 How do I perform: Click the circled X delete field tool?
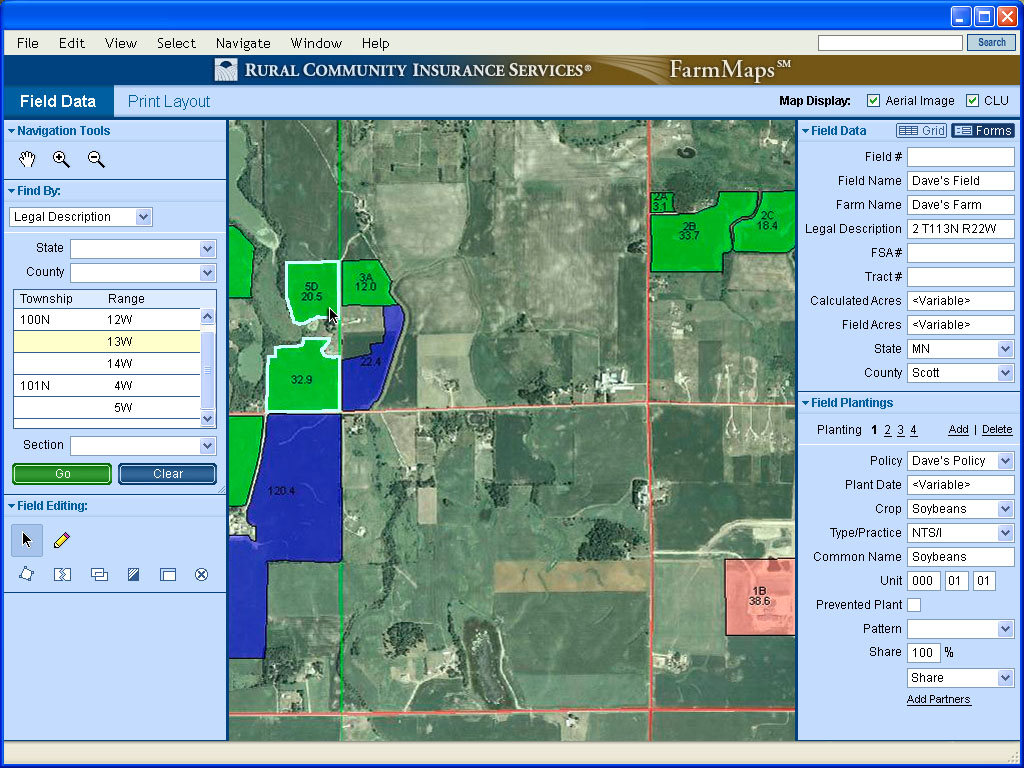[201, 574]
